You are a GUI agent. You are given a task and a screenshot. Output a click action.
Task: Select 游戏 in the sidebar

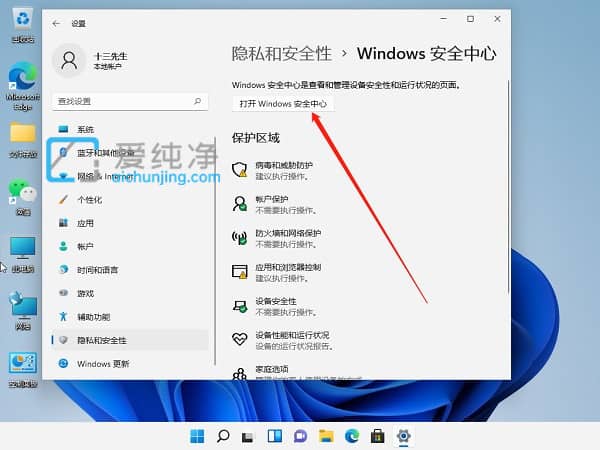130,293
